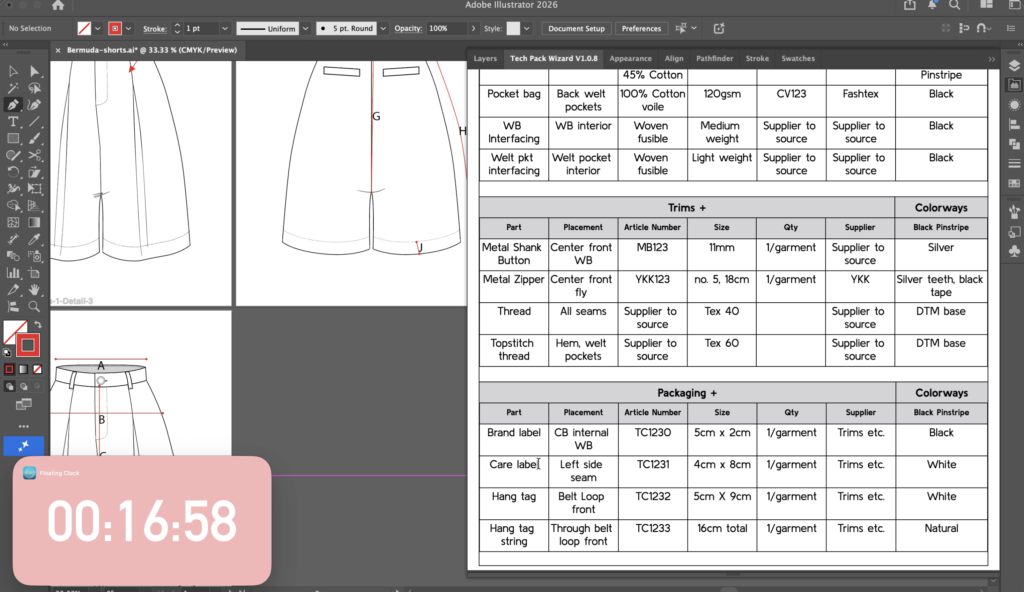1024x592 pixels.
Task: Pick the Scissors tool
Action: [35, 155]
